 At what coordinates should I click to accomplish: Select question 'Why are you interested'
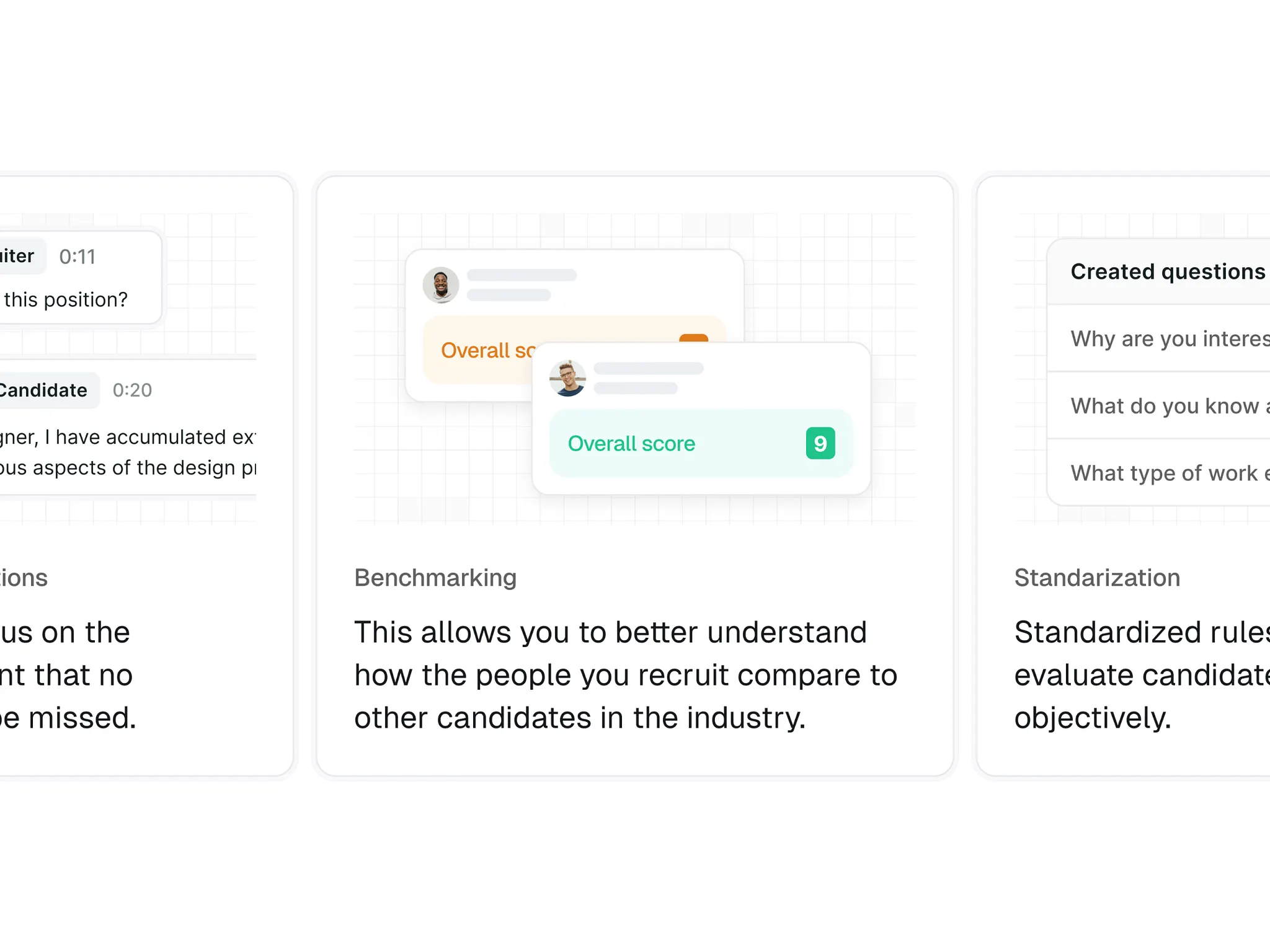[1158, 338]
